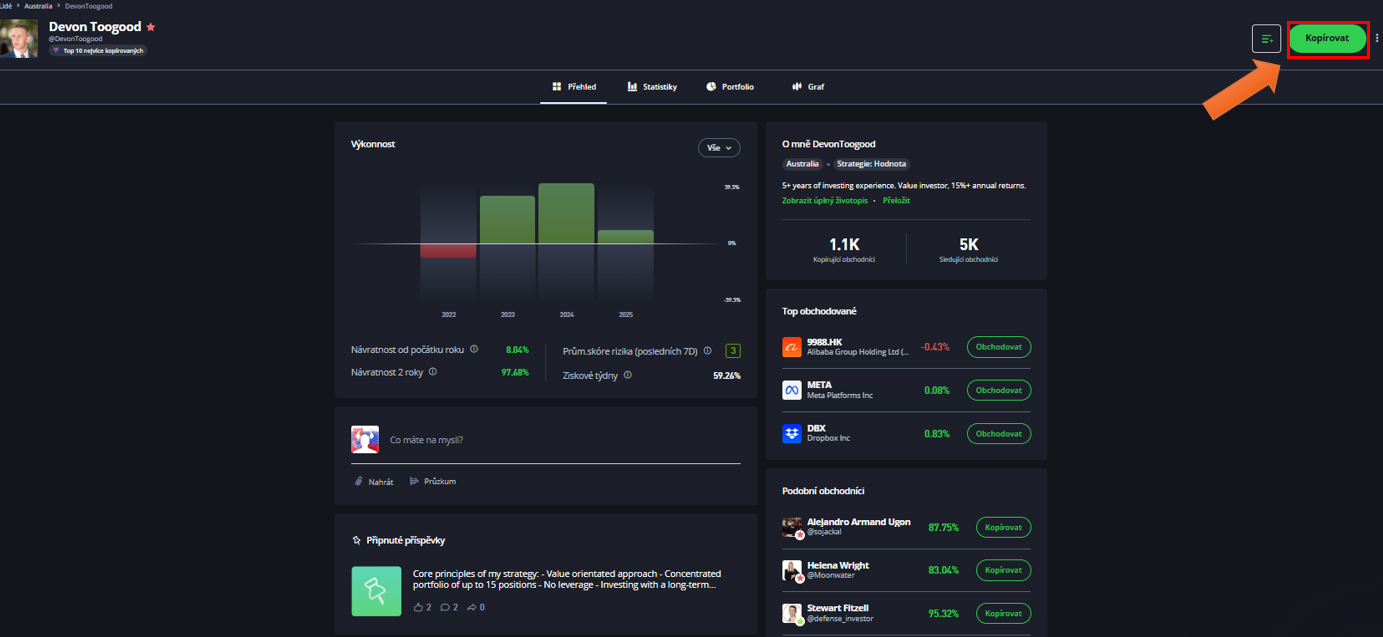1383x637 pixels.
Task: Open the three-dot more options menu
Action: (1377, 38)
